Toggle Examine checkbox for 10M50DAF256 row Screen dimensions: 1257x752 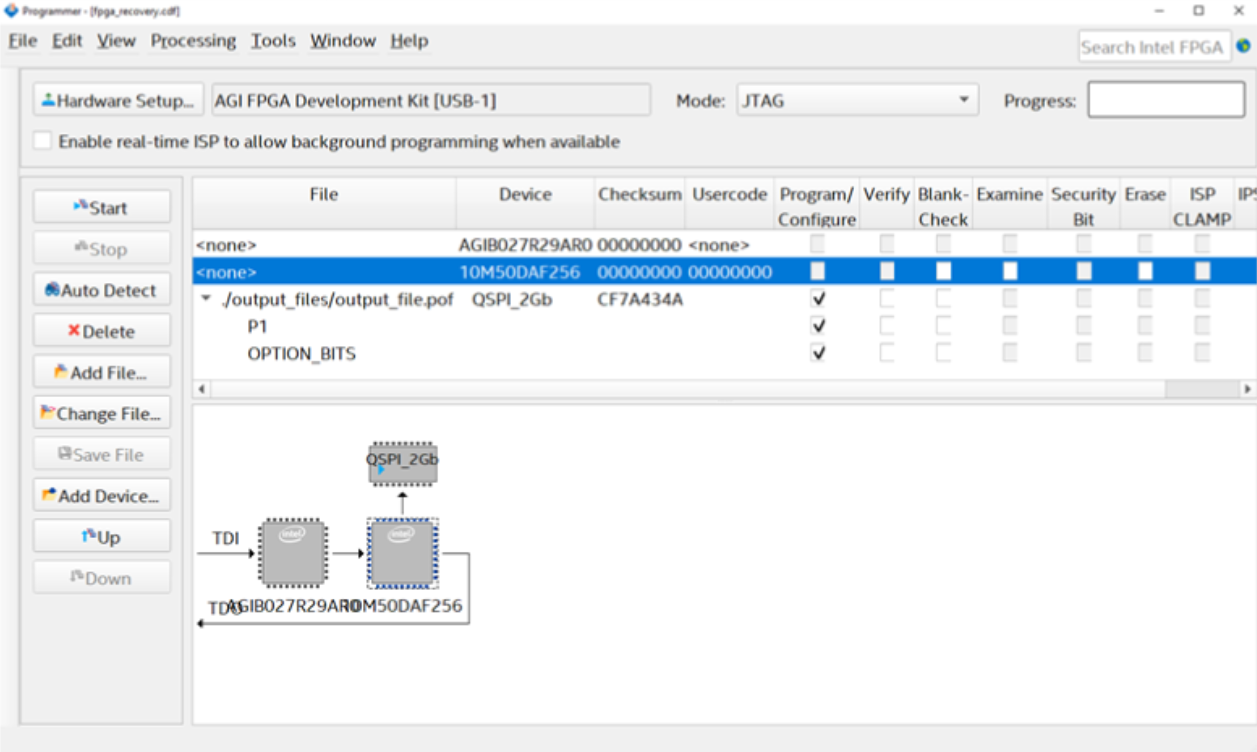pyautogui.click(x=1010, y=271)
